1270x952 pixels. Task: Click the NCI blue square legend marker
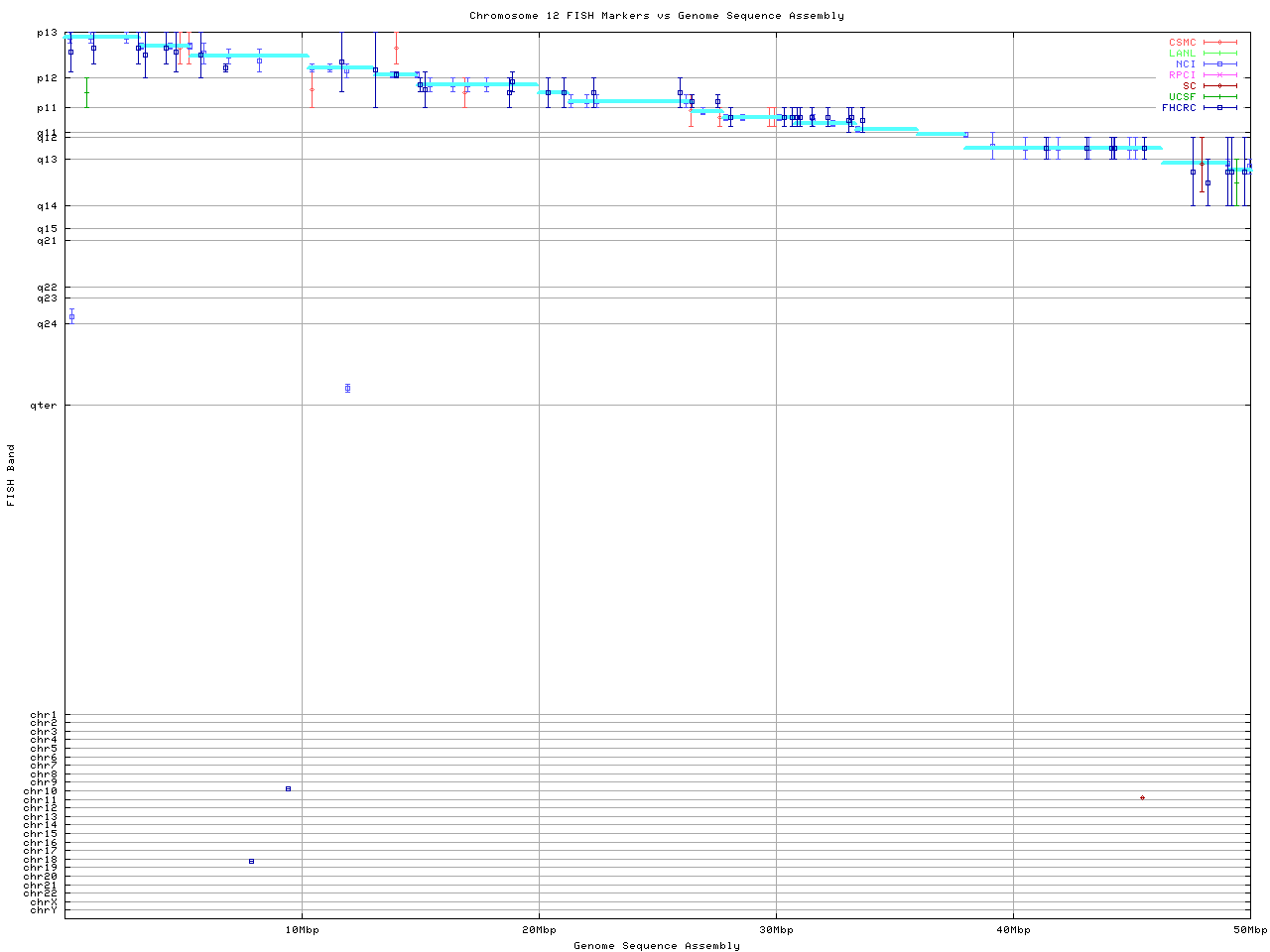(1219, 64)
